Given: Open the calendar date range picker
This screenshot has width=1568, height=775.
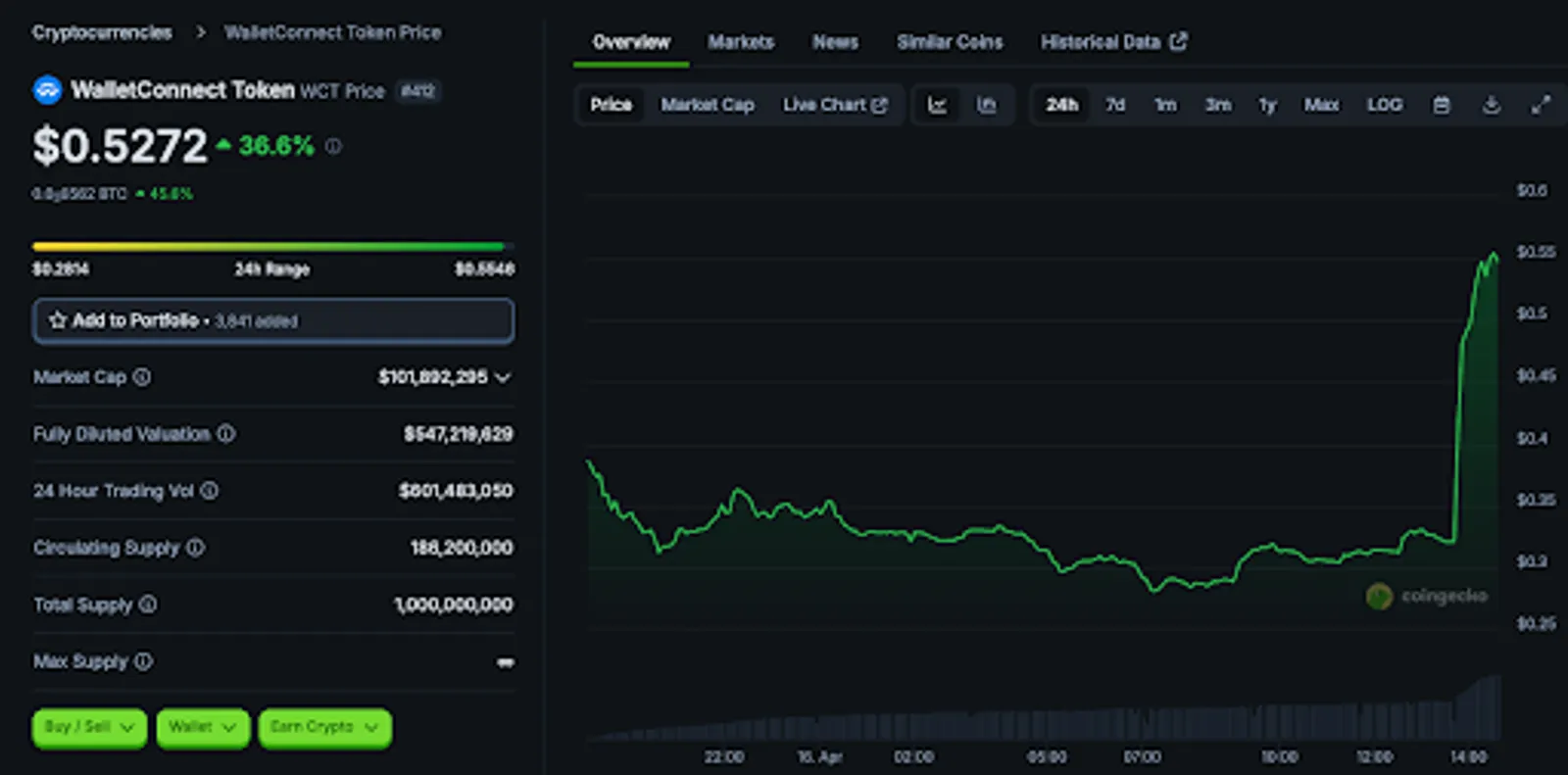Looking at the screenshot, I should click(x=1442, y=105).
